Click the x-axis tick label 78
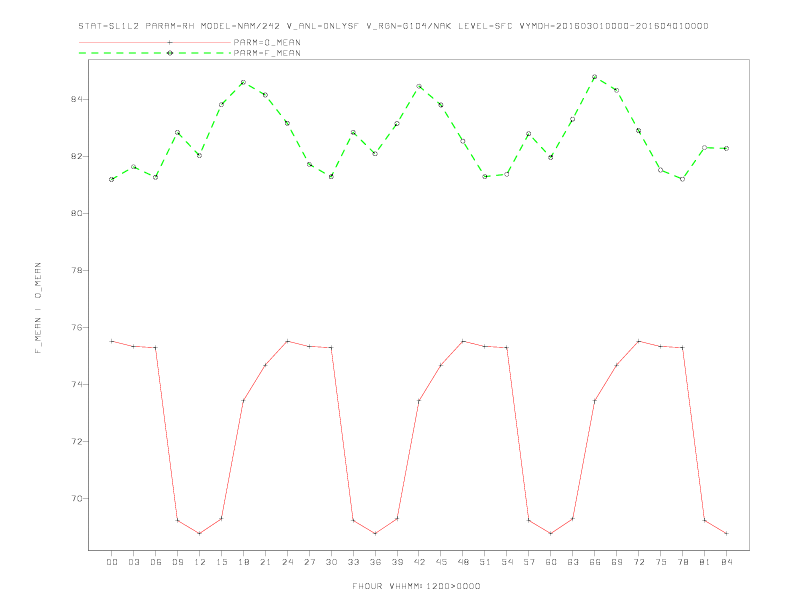This screenshot has width=792, height=612. coord(683,562)
